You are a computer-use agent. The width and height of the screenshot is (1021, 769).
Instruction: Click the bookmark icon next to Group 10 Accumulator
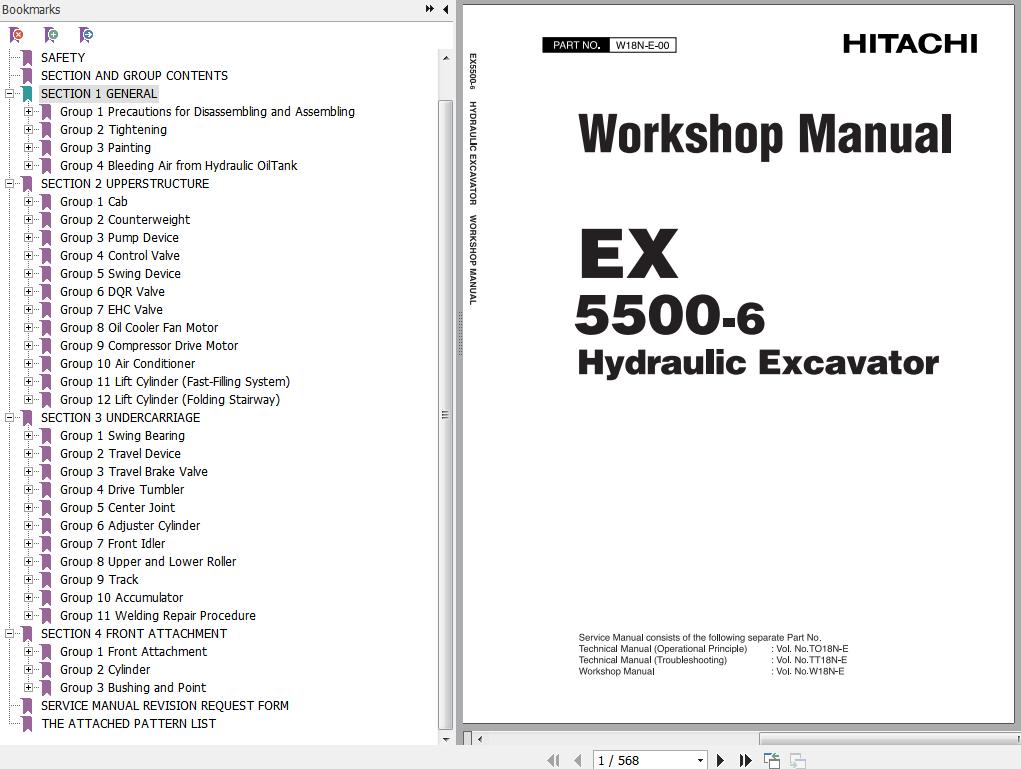click(x=46, y=598)
